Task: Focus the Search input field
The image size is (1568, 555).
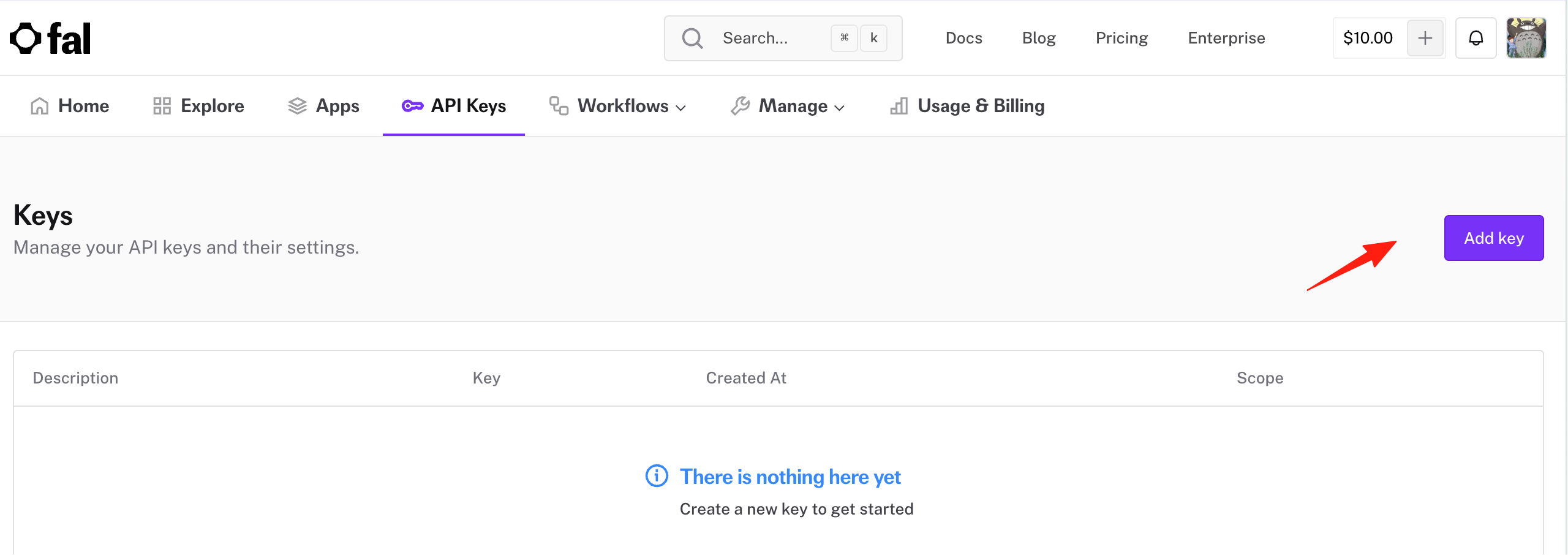Action: click(783, 38)
